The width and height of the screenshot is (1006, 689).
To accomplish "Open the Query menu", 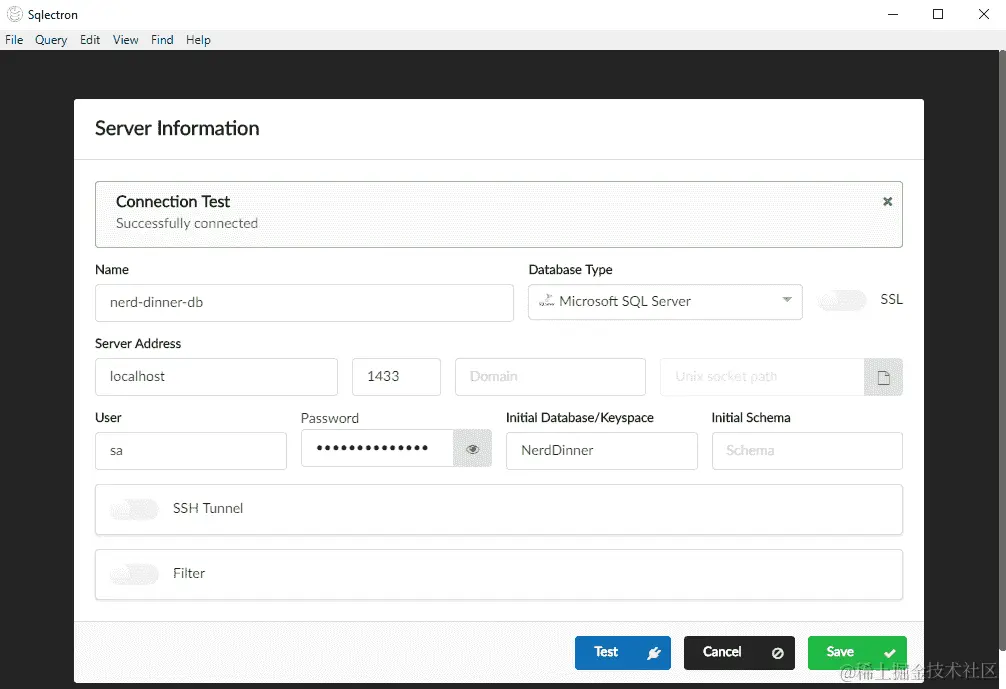I will tap(51, 40).
